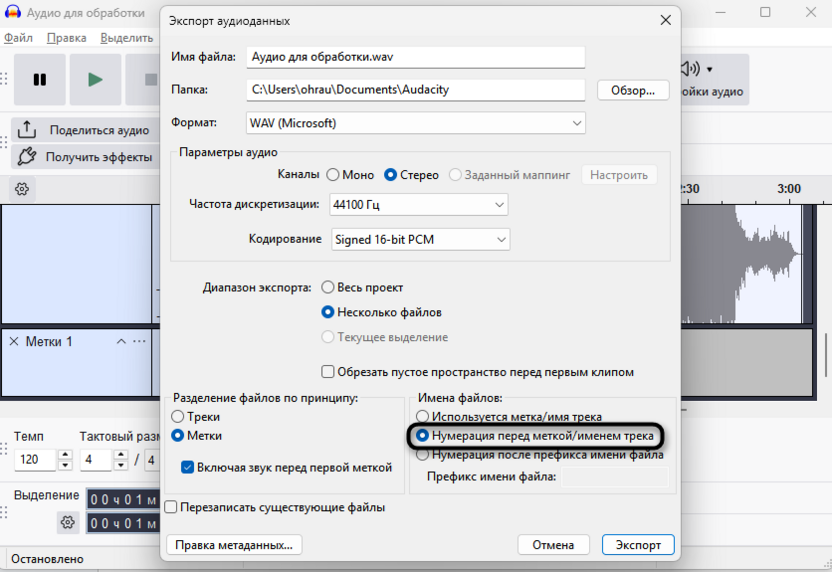Close the Метки 1 label track

coord(14,341)
